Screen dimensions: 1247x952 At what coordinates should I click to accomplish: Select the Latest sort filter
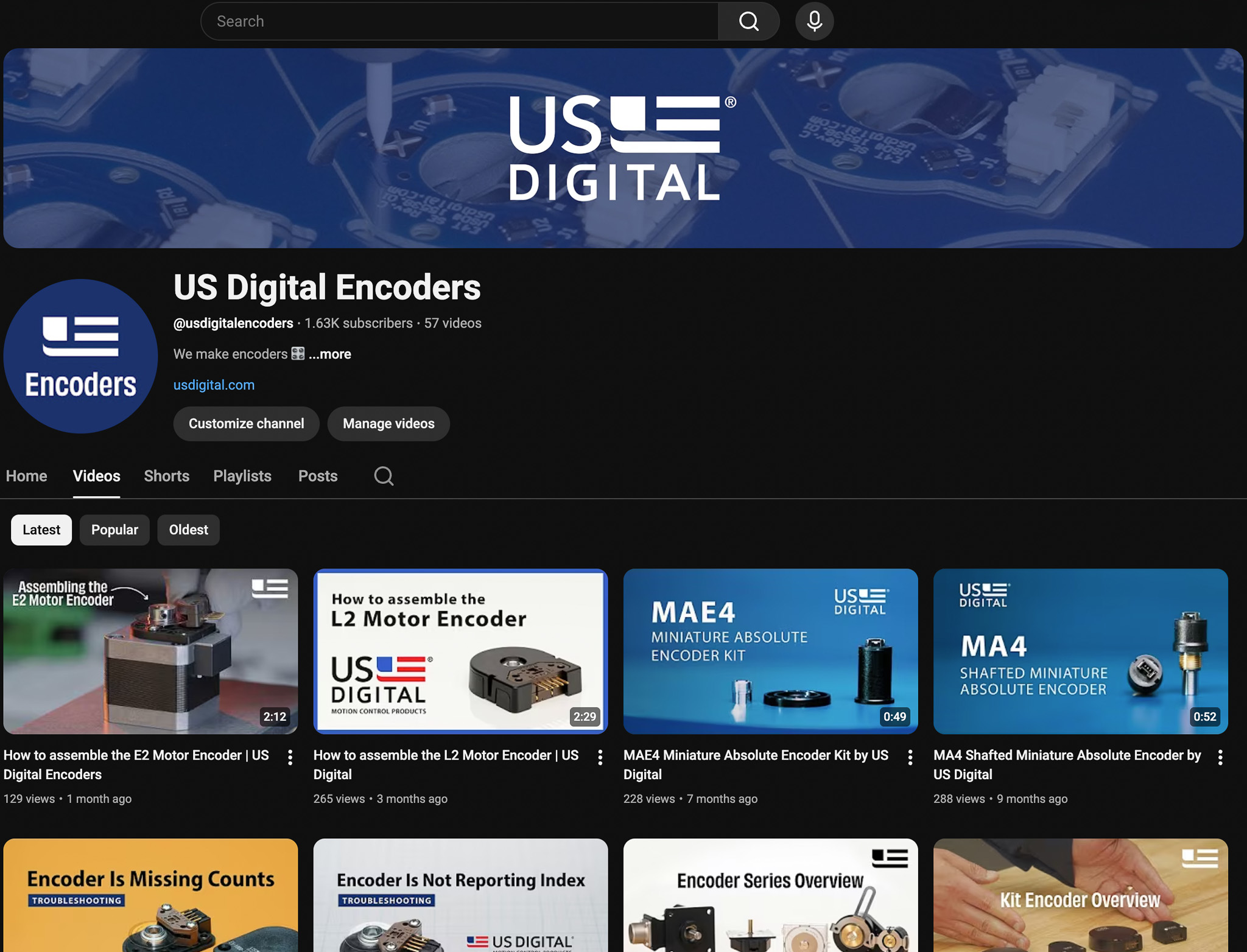[x=41, y=530]
